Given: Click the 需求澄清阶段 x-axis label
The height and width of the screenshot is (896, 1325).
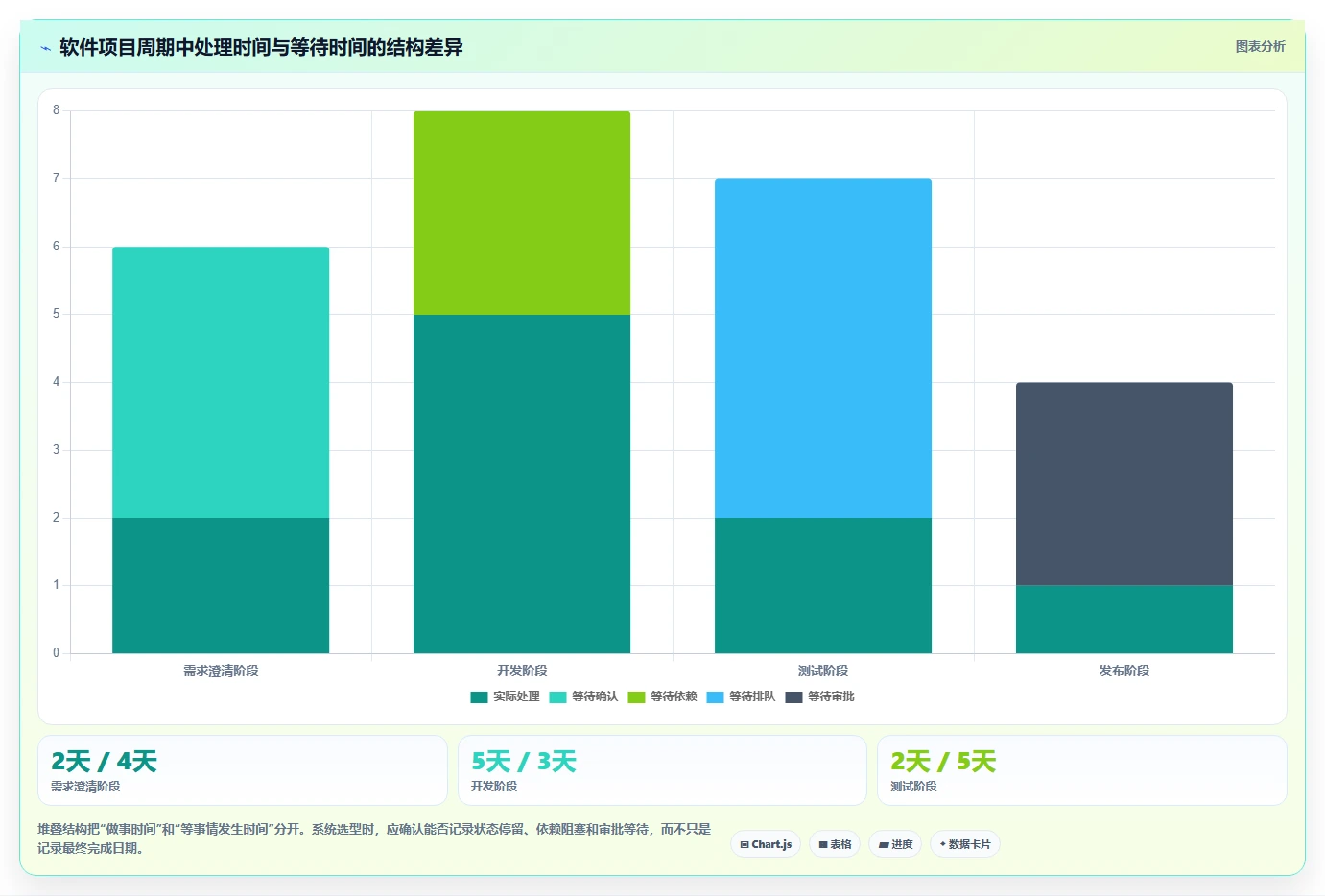Looking at the screenshot, I should pyautogui.click(x=221, y=671).
